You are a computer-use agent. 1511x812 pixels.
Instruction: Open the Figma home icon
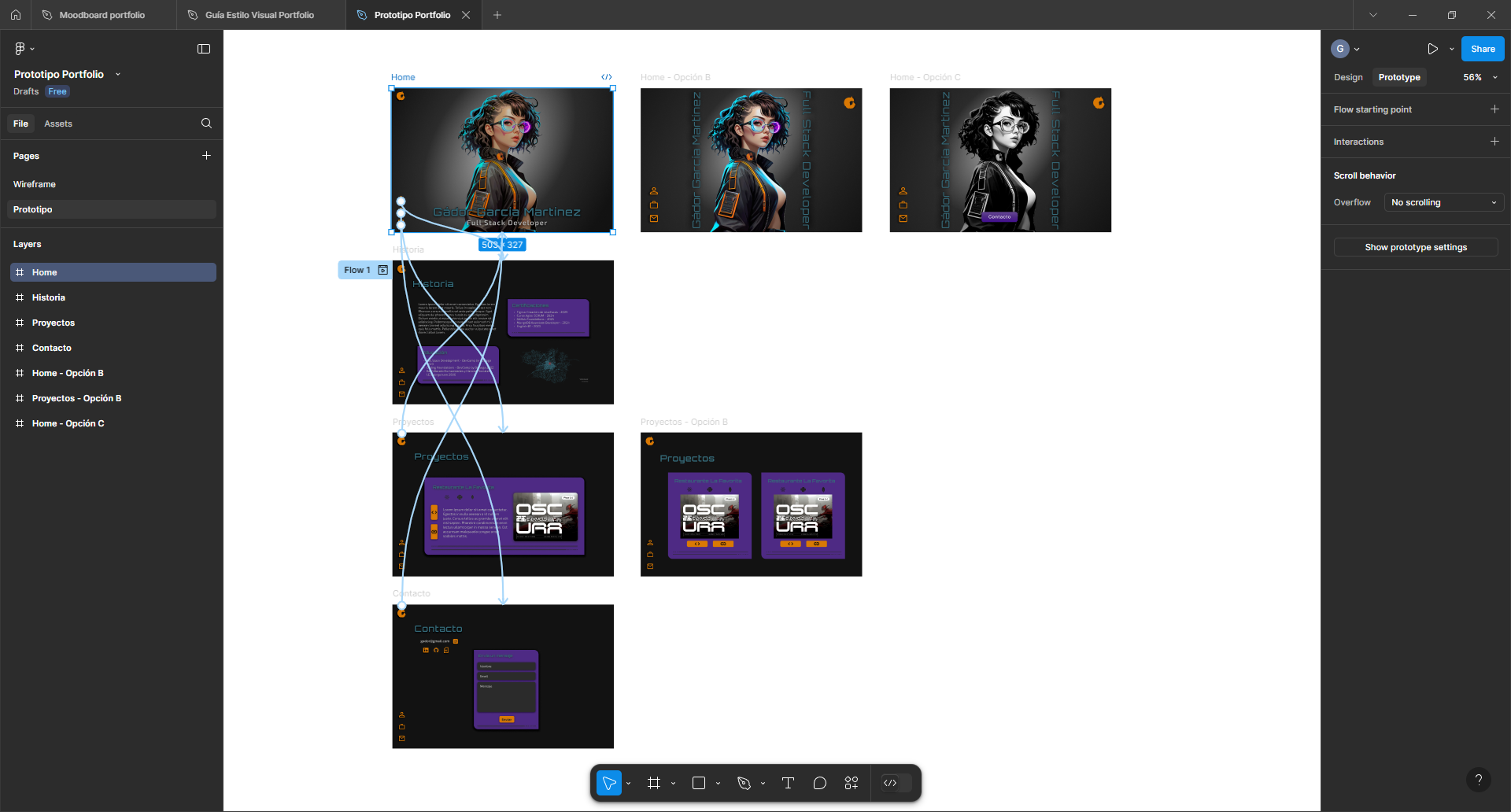coord(16,15)
